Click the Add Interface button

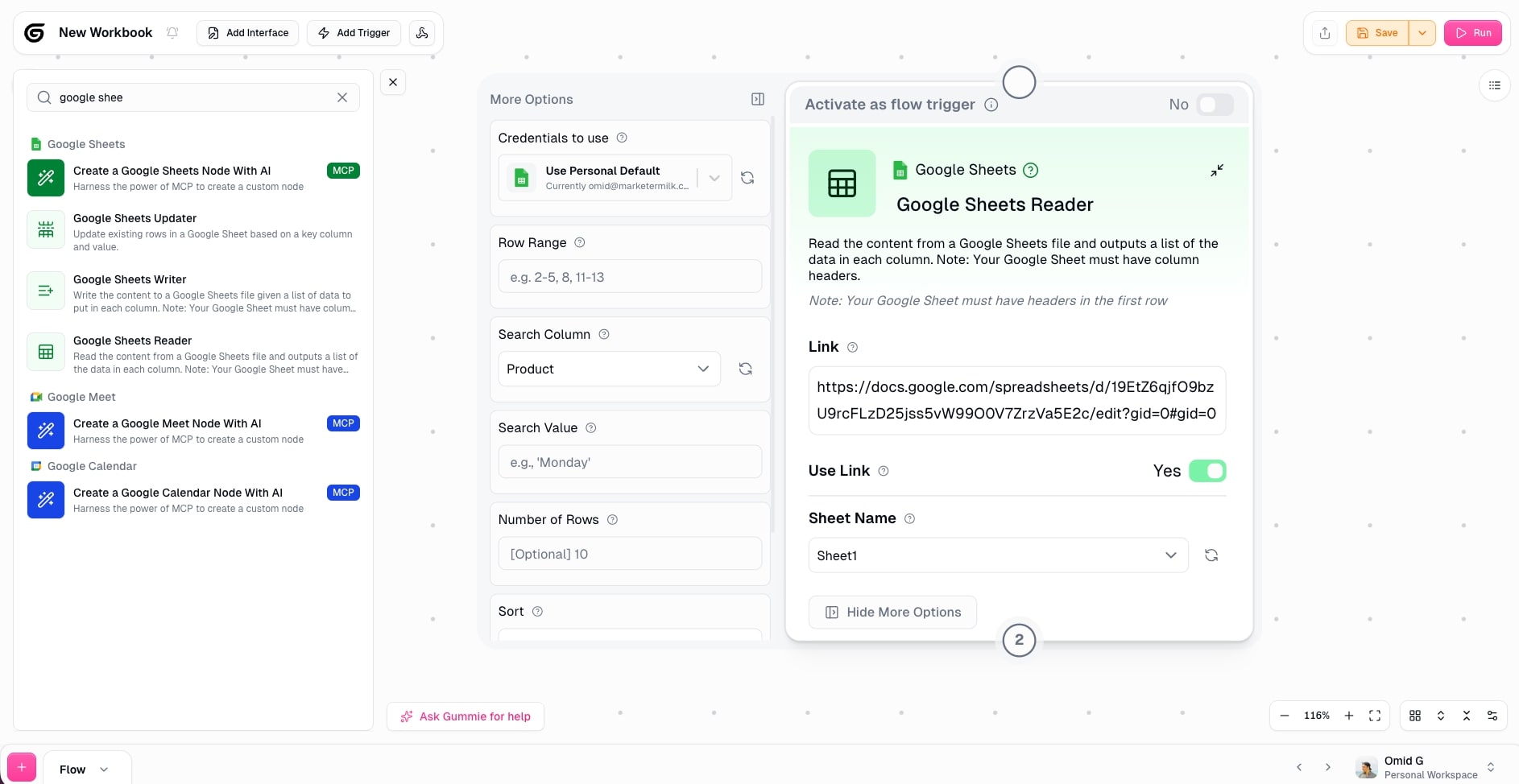pyautogui.click(x=248, y=33)
